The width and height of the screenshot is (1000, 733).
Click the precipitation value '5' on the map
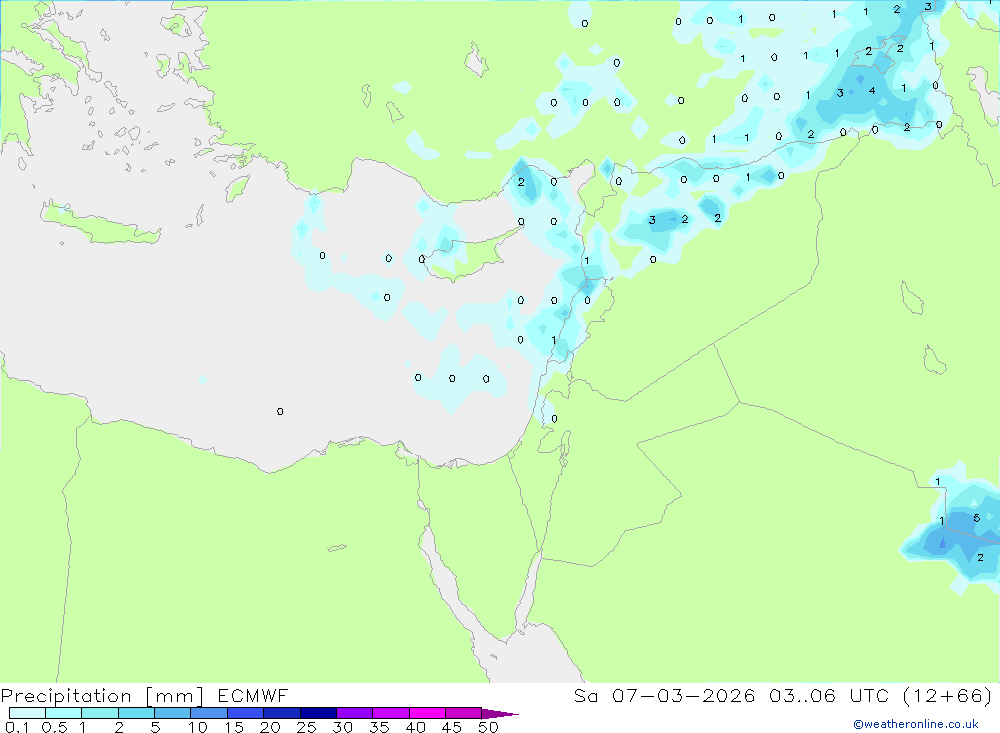pyautogui.click(x=976, y=518)
